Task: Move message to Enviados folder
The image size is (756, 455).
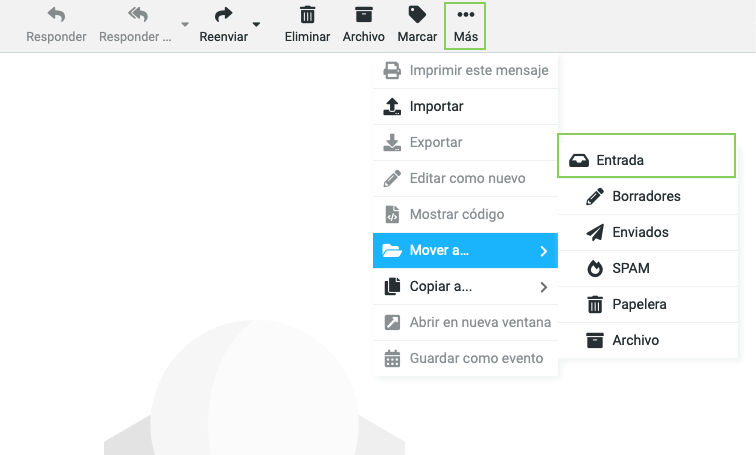Action: pos(648,232)
